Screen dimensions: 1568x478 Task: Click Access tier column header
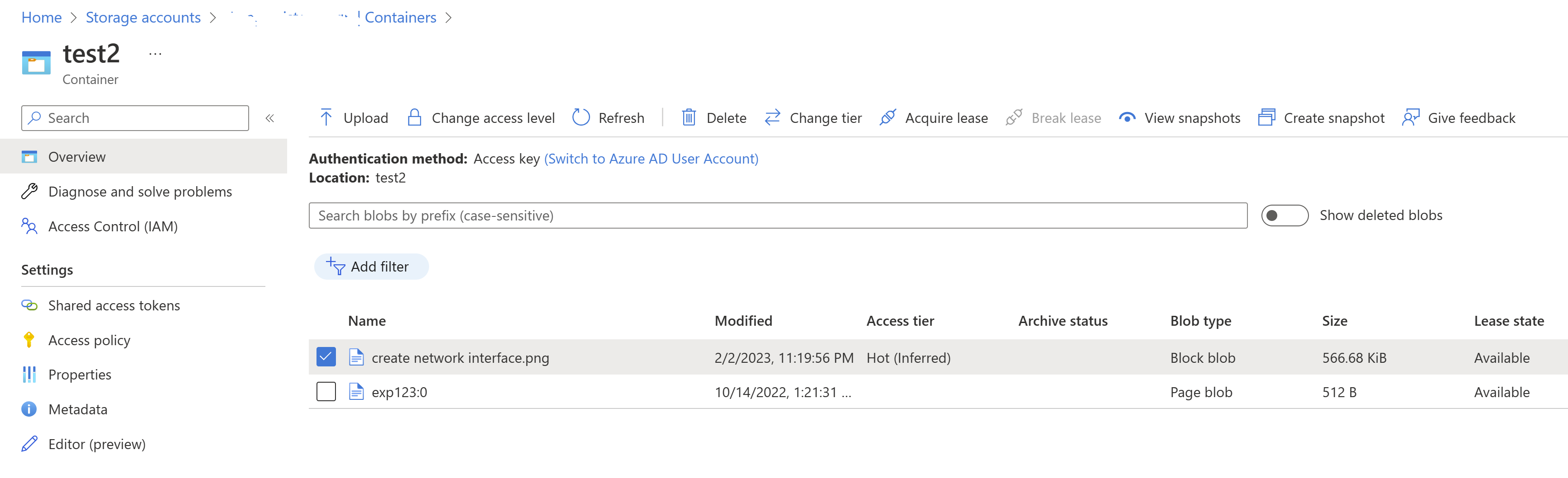(900, 321)
